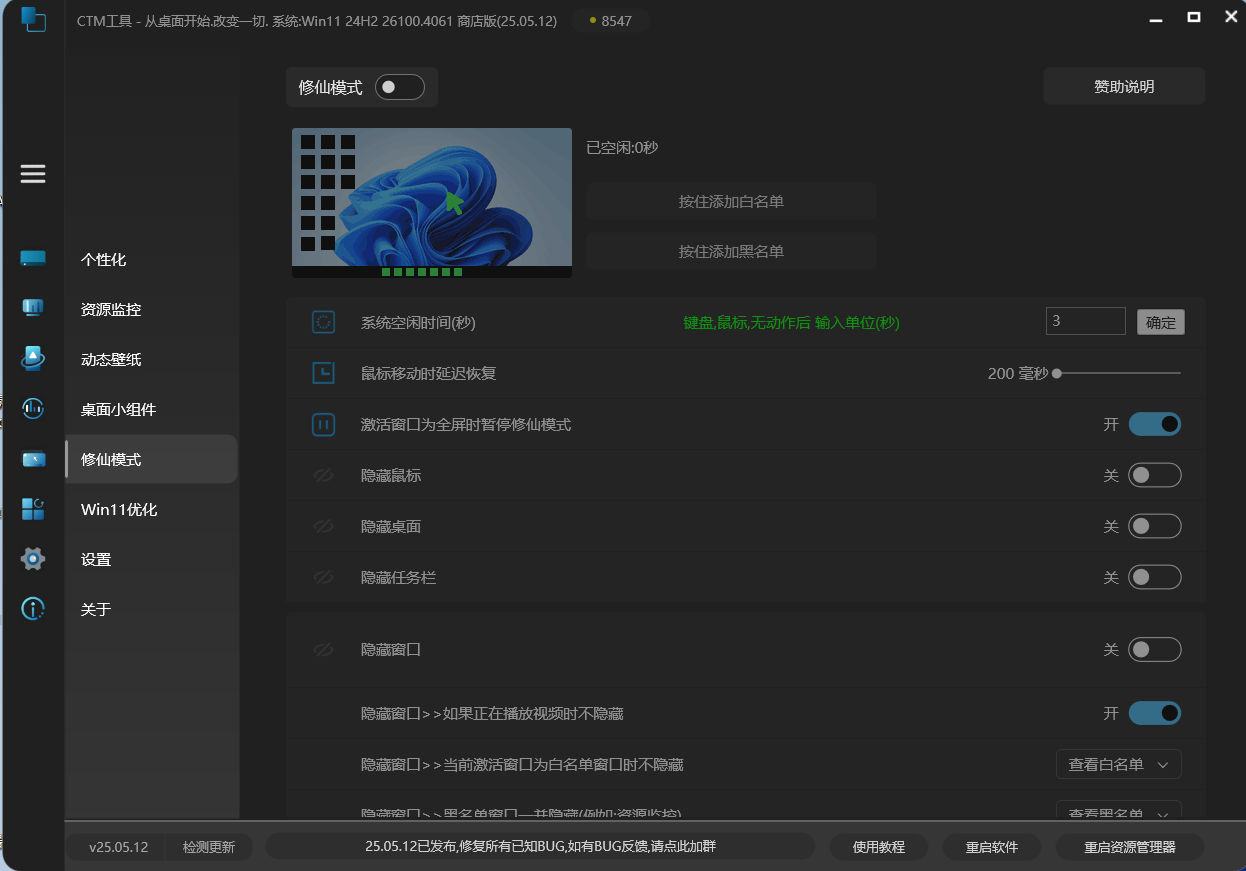The image size is (1246, 871).
Task: Enable the 隐藏桌面 switch
Action: point(1155,526)
